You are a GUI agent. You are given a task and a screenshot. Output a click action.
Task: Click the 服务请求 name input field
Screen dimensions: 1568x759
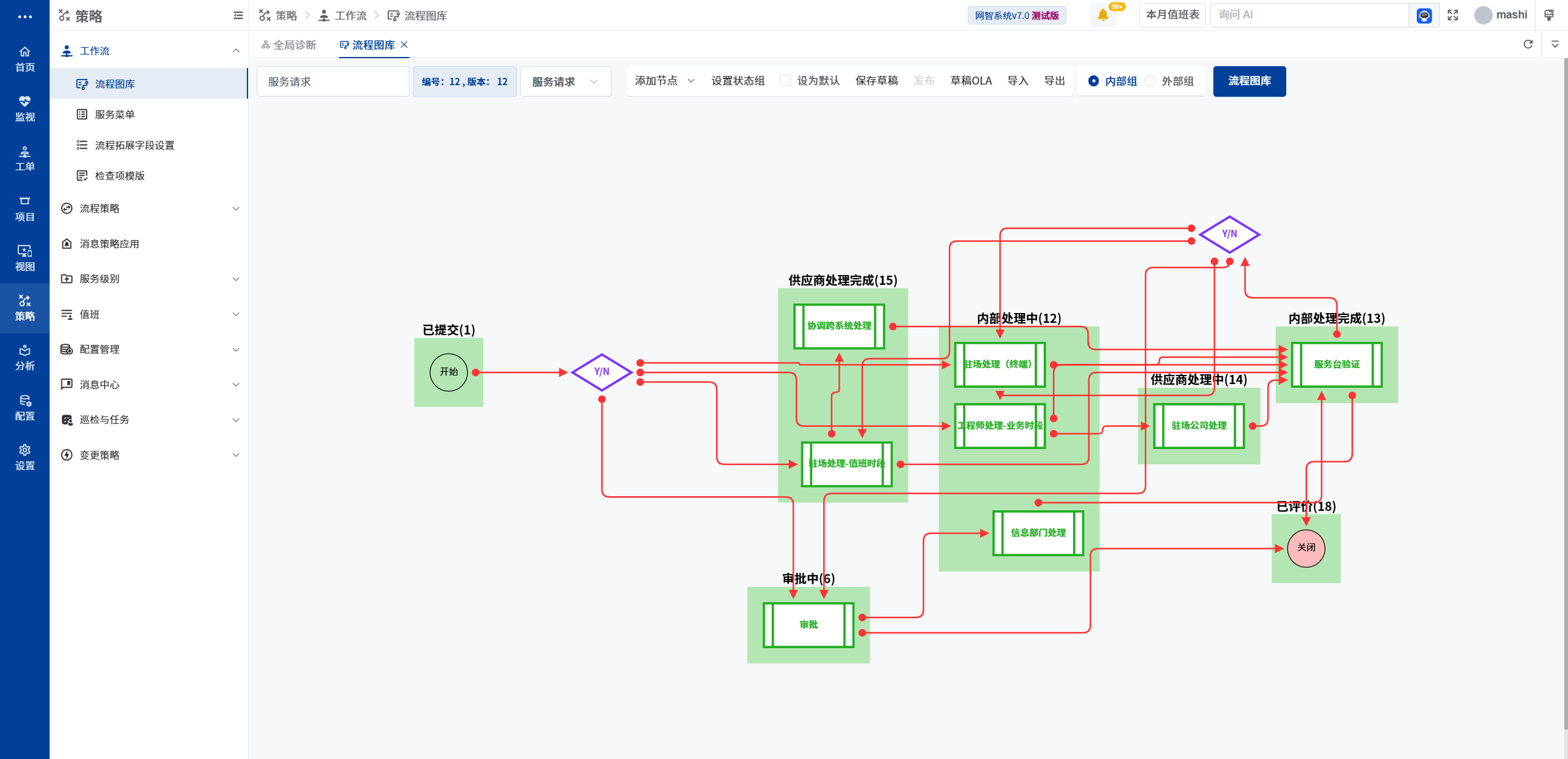[x=333, y=81]
